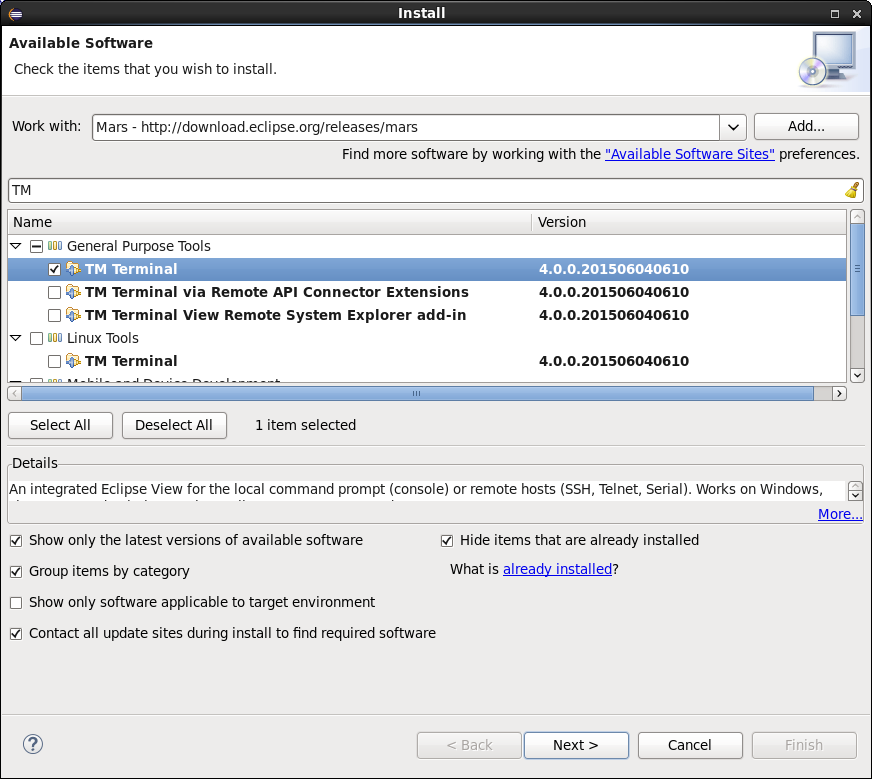The height and width of the screenshot is (779, 872).
Task: Click the Remote API Connector Extensions feature icon
Action: (x=73, y=292)
